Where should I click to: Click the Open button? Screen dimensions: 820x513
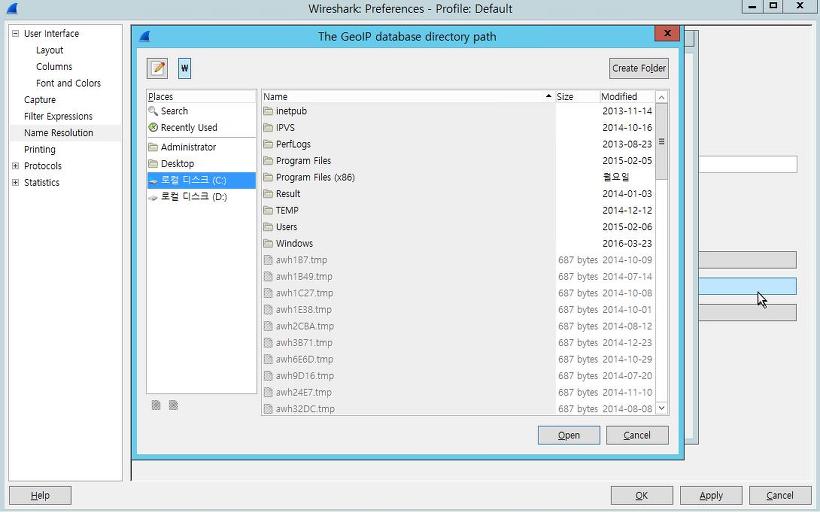click(568, 435)
